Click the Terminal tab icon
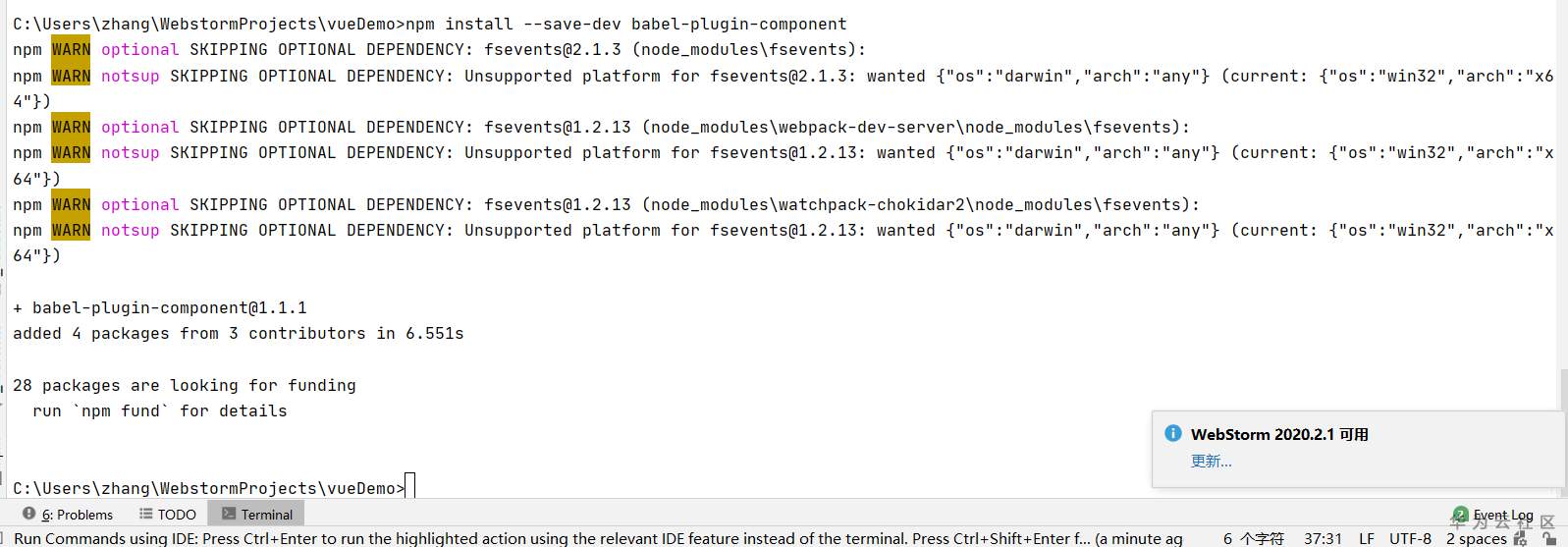 point(229,514)
